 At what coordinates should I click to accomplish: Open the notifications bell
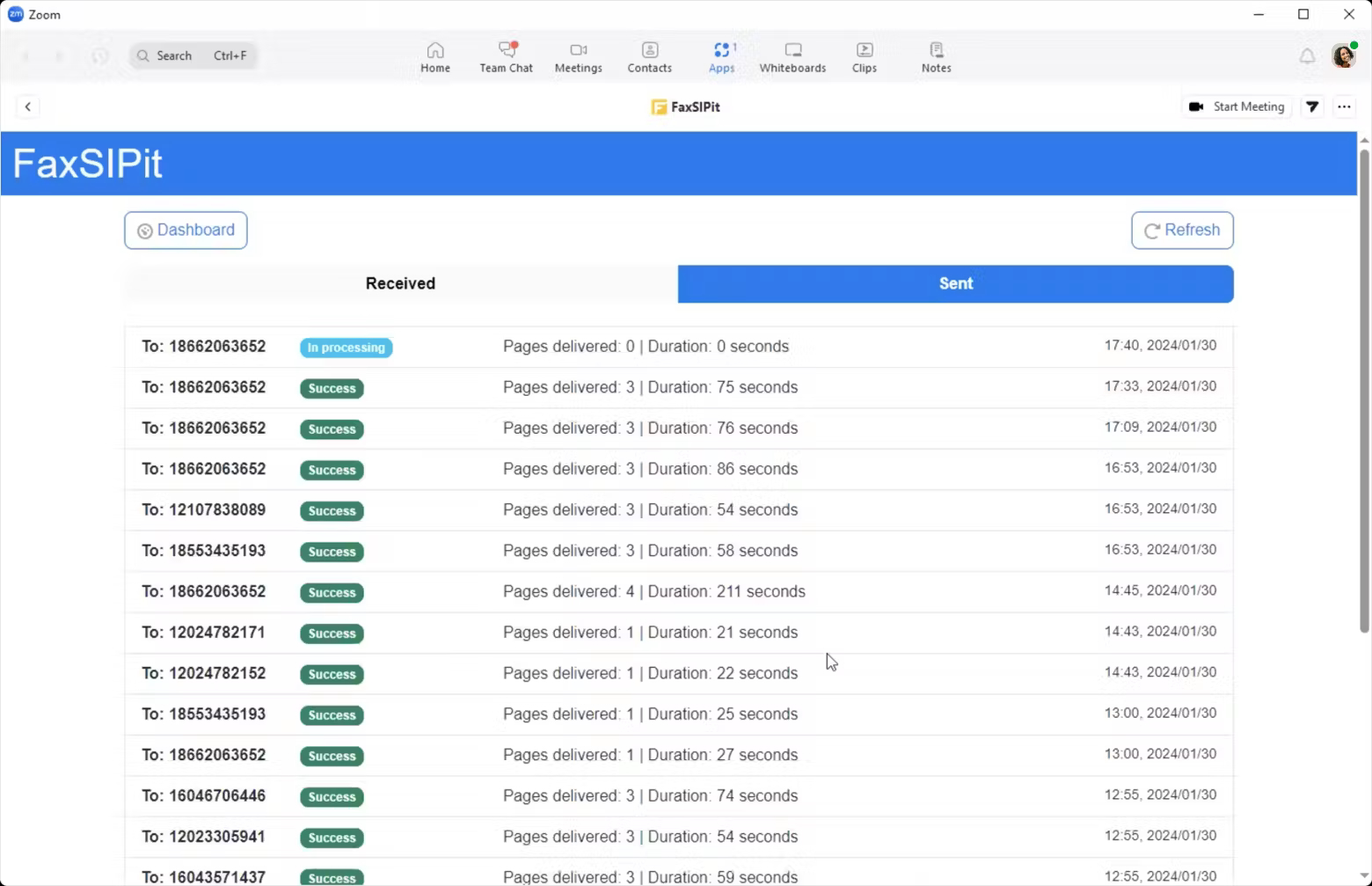[1307, 55]
